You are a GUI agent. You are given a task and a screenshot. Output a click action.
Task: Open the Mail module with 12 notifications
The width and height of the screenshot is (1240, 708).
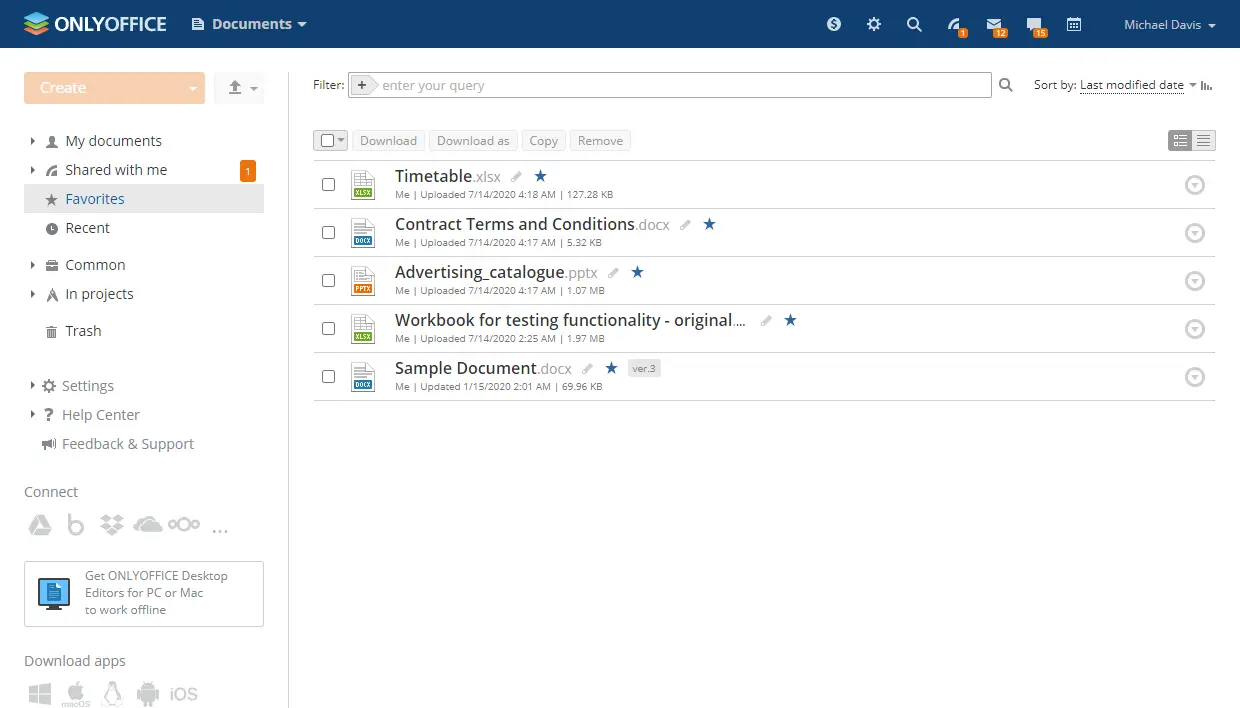994,24
